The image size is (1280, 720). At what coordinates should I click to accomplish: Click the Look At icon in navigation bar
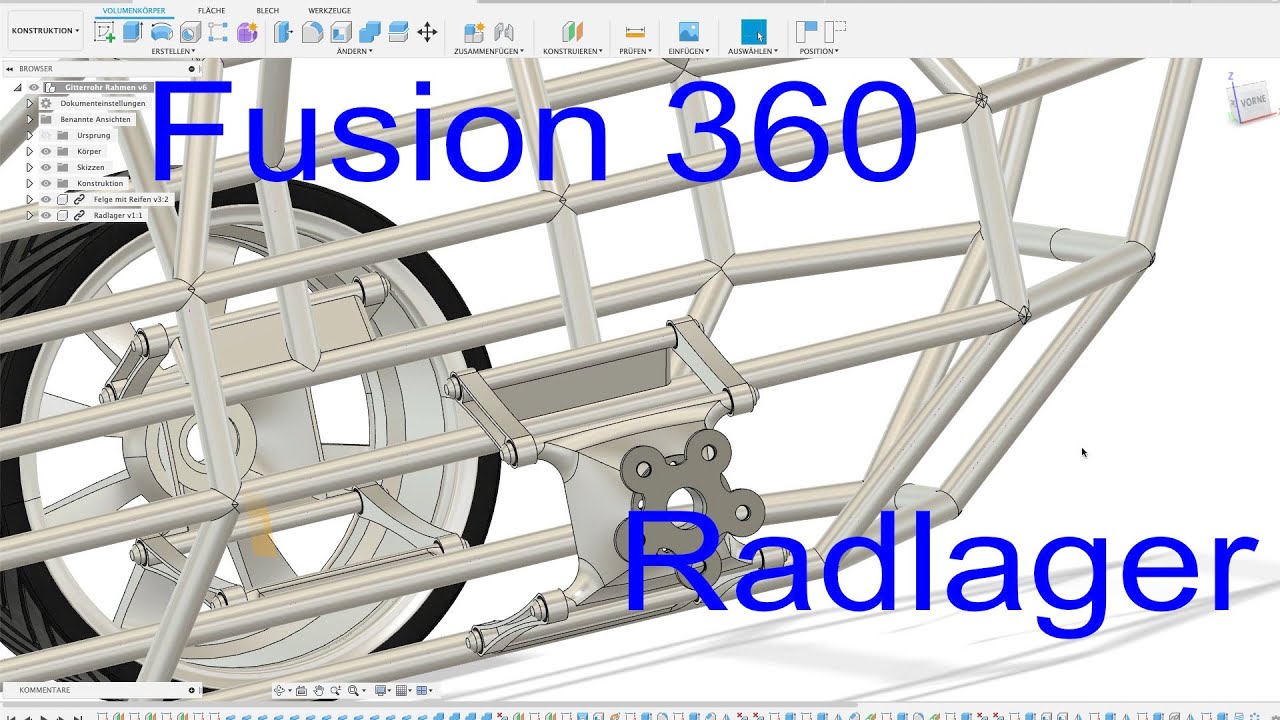pyautogui.click(x=301, y=690)
